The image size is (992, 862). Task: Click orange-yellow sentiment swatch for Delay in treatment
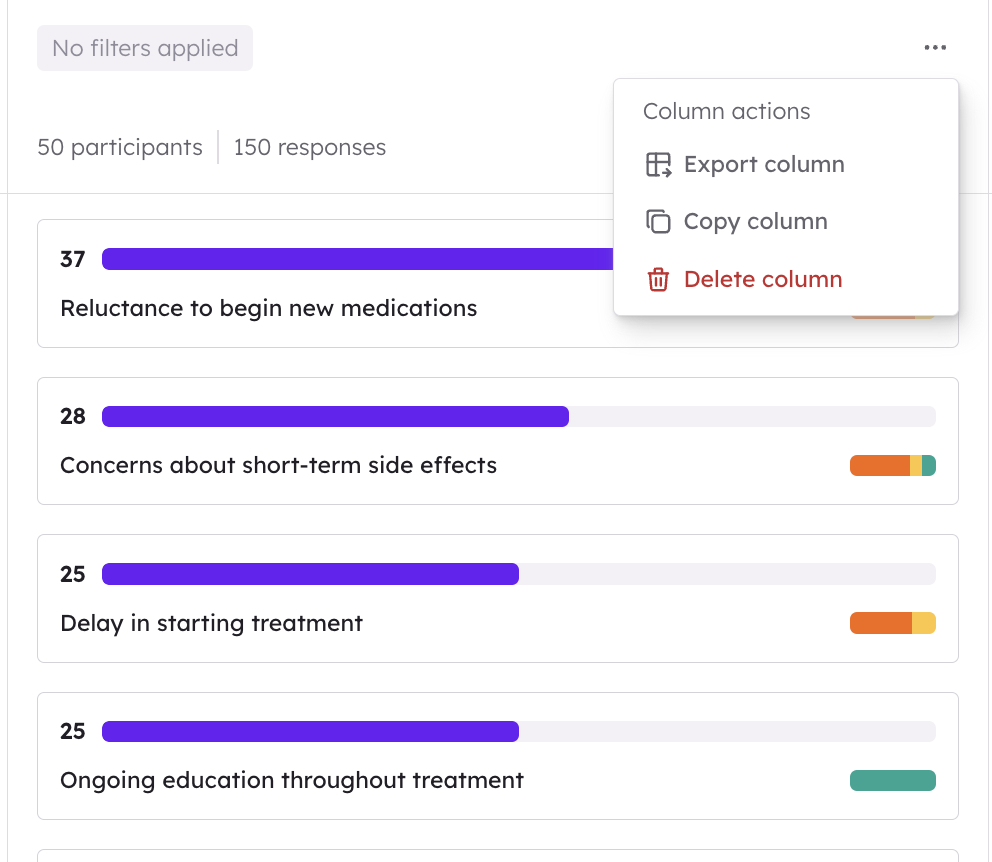pos(892,623)
